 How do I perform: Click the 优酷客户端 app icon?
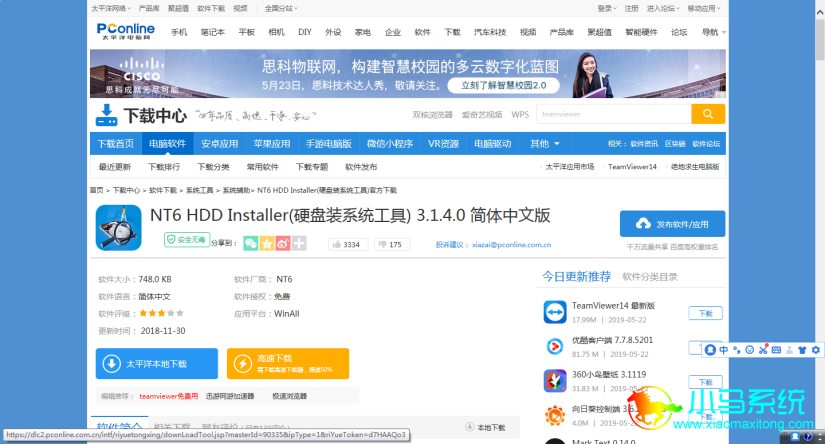(x=555, y=346)
